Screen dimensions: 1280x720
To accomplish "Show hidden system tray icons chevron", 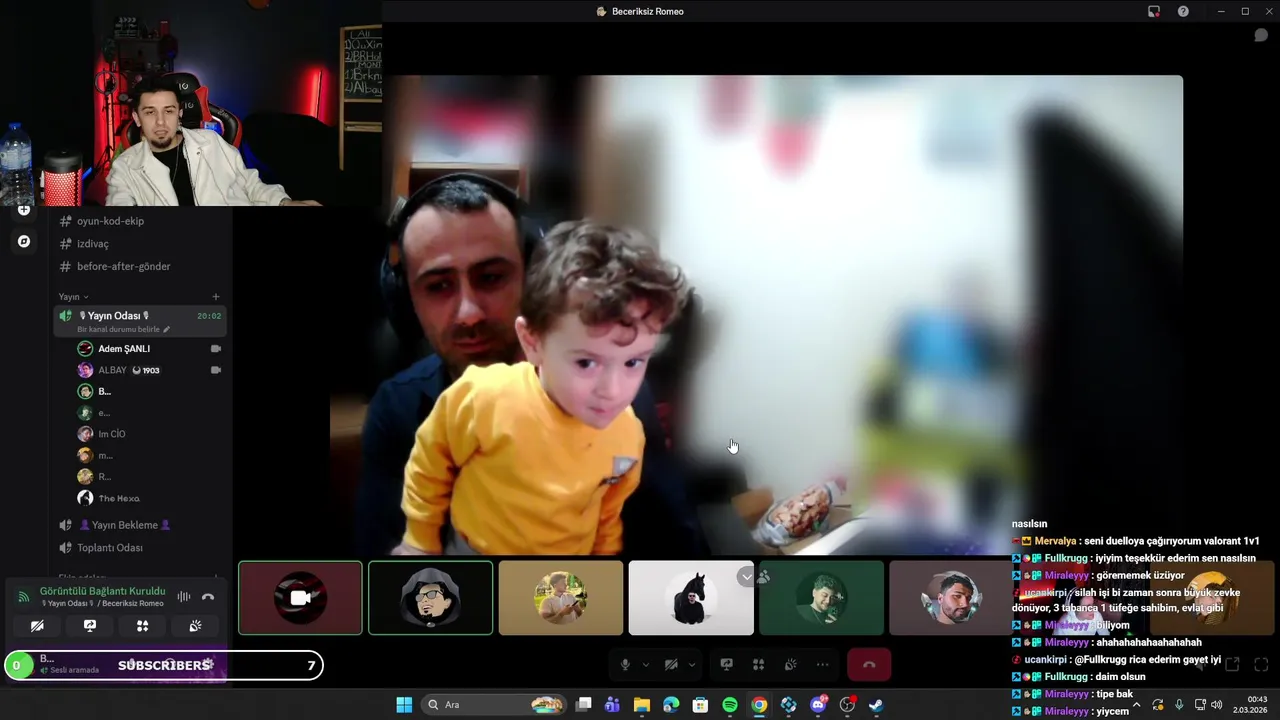I will 1136,705.
